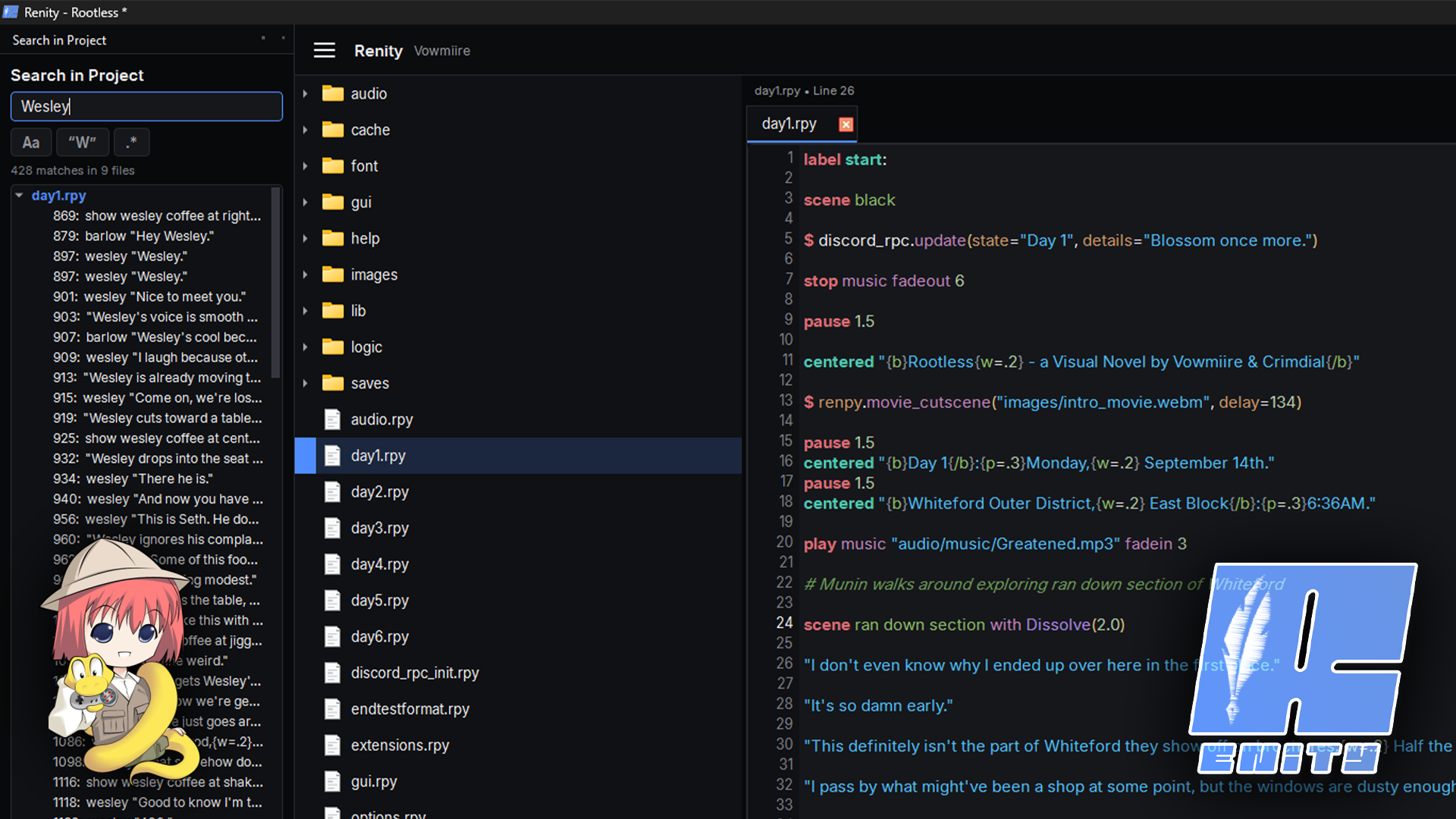Screen dimensions: 1456x819
Task: Click line number 24 in the gutter
Action: coord(784,623)
